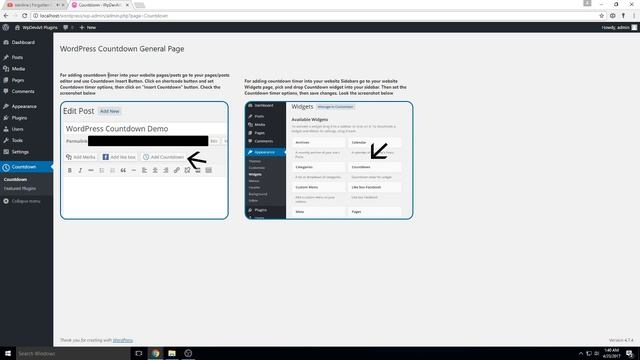
Task: Open the Dashboard menu in WordPress sidebar
Action: click(23, 42)
